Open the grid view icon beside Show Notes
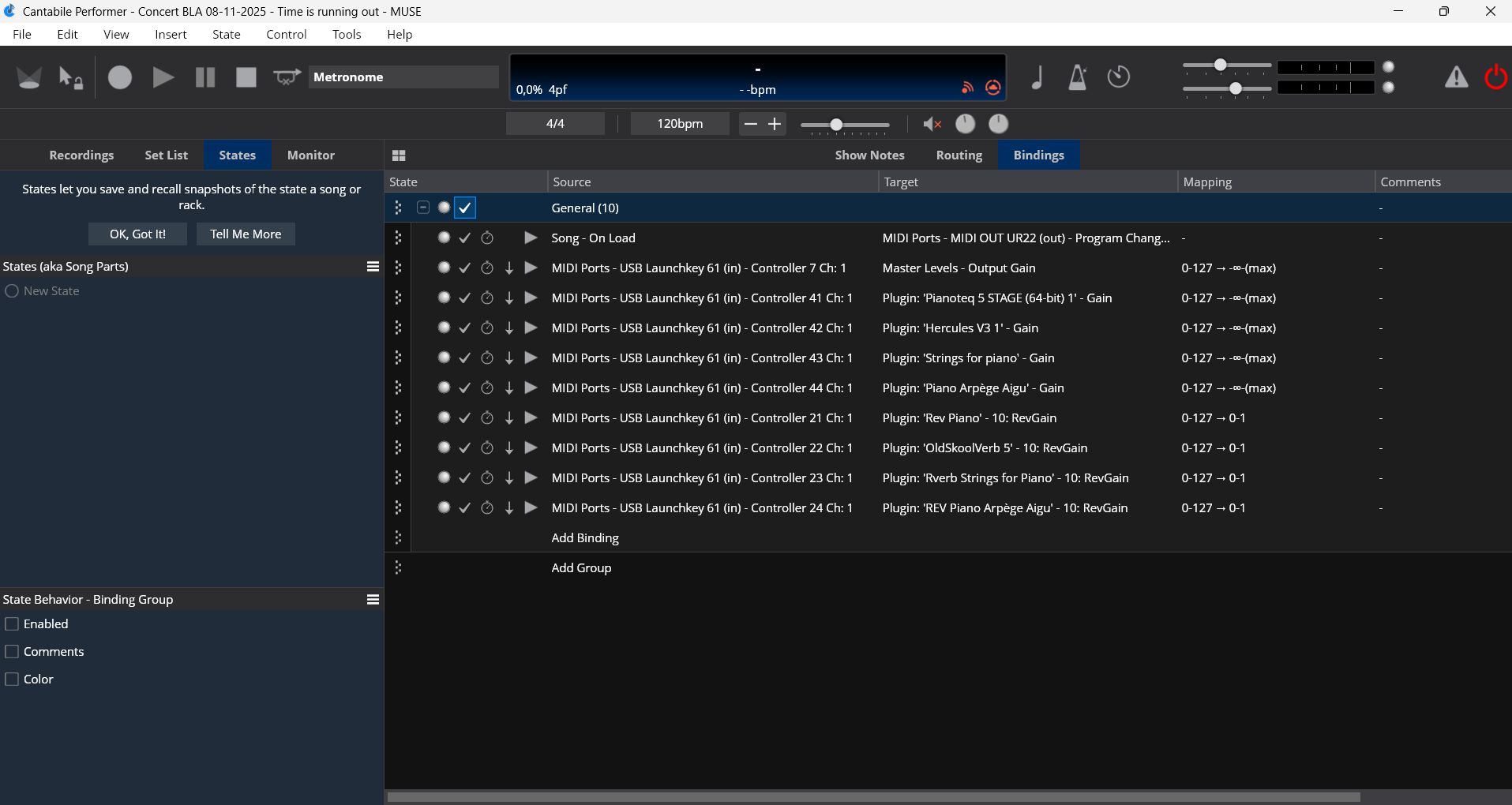 [399, 155]
